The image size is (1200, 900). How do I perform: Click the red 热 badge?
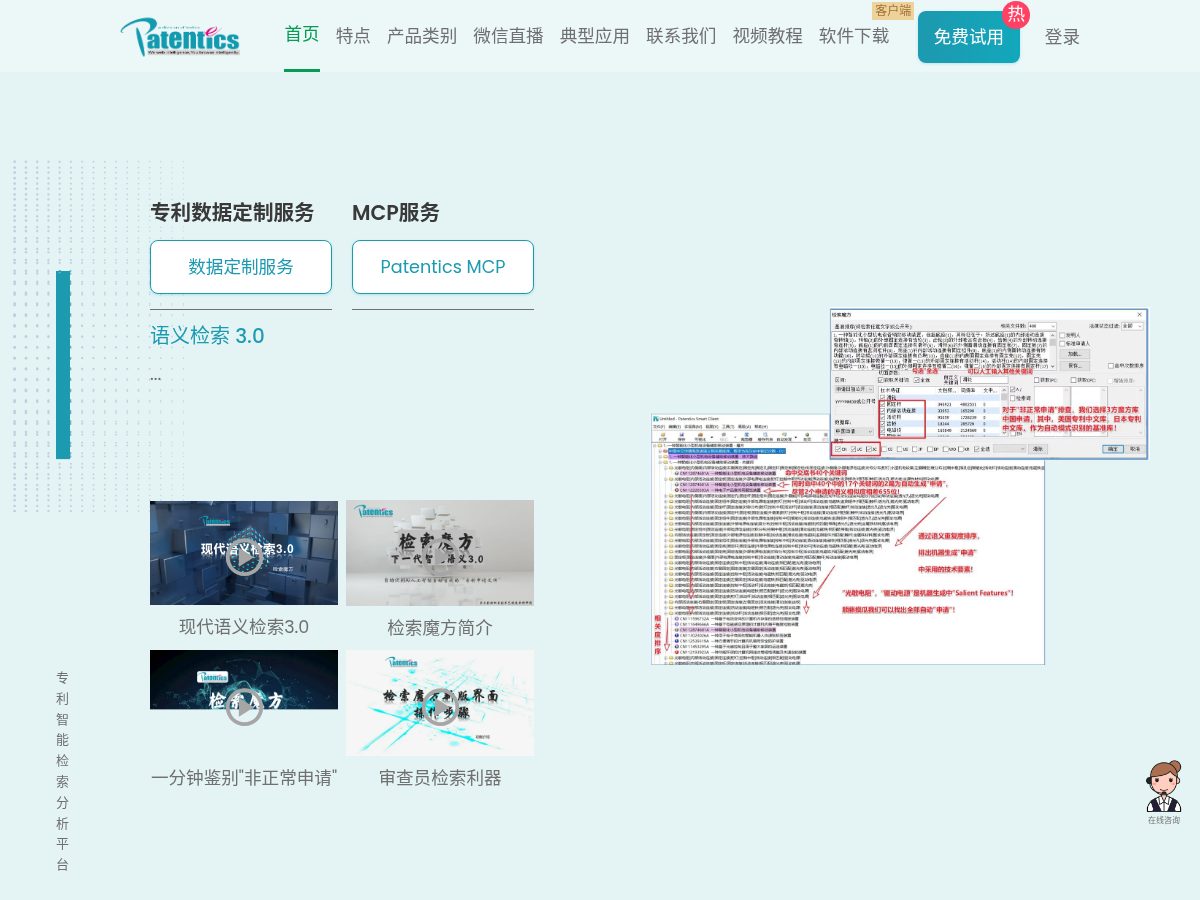tap(1016, 14)
